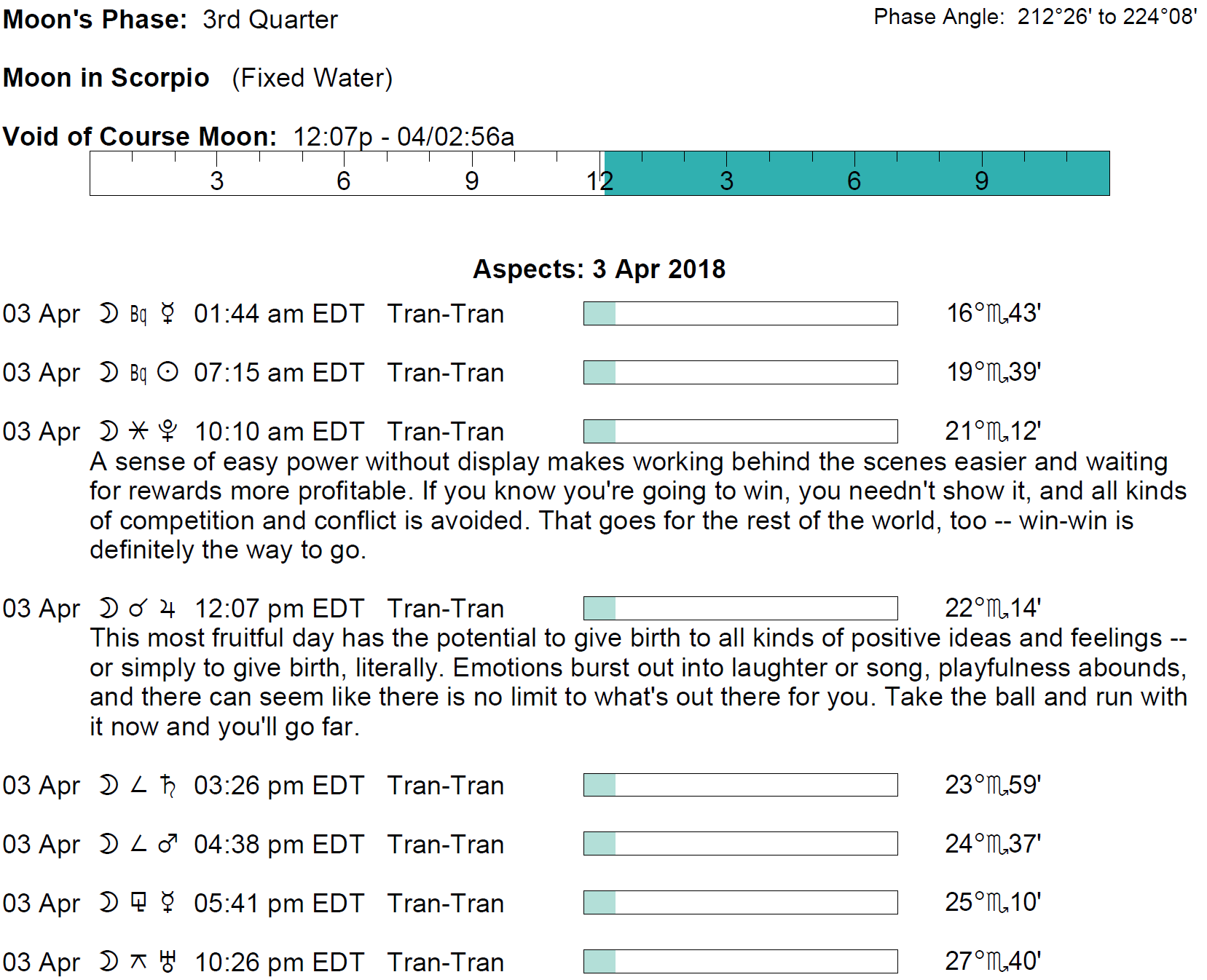Screen dimensions: 1207x980
Task: Click the Phase Angle value text
Action: [x=1107, y=17]
